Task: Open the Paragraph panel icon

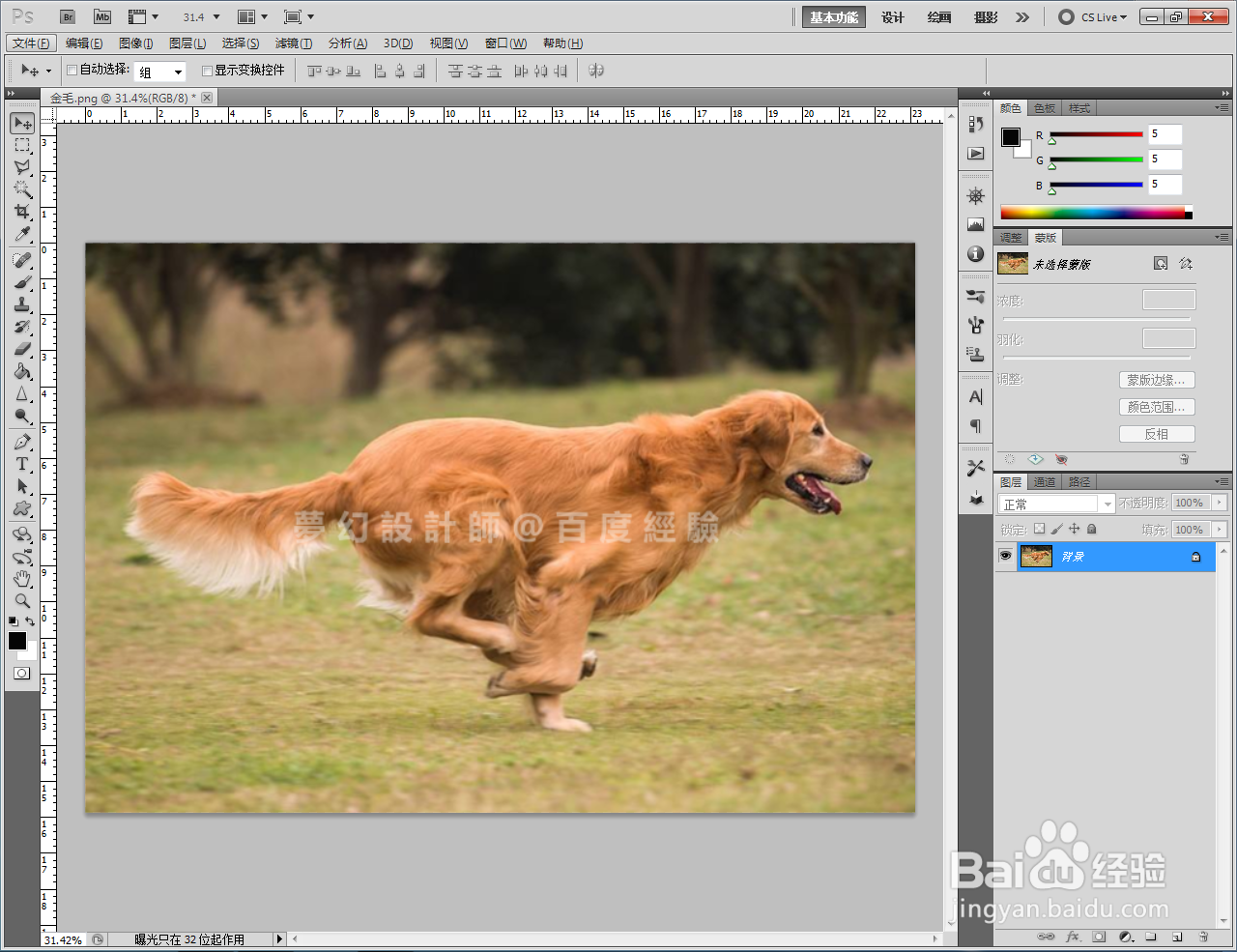Action: pos(976,426)
